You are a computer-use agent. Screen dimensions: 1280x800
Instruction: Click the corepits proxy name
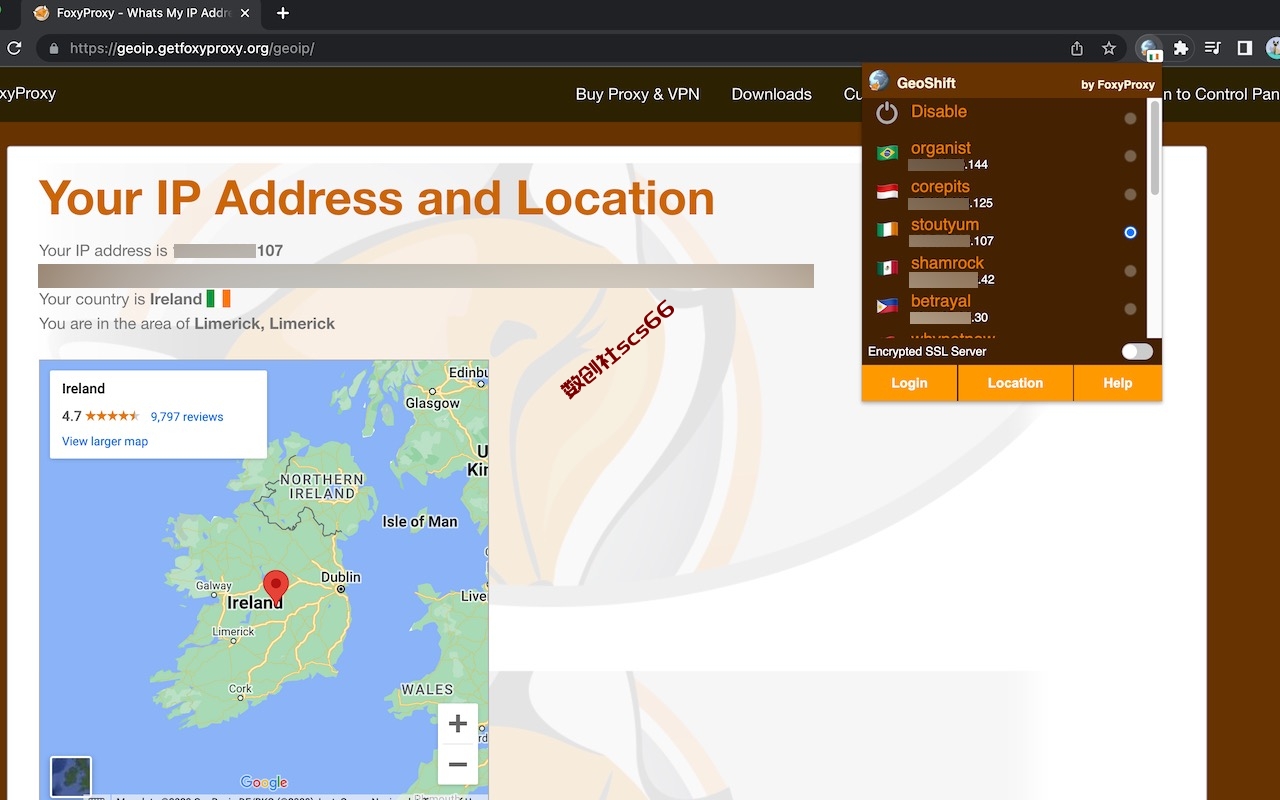[x=940, y=186]
